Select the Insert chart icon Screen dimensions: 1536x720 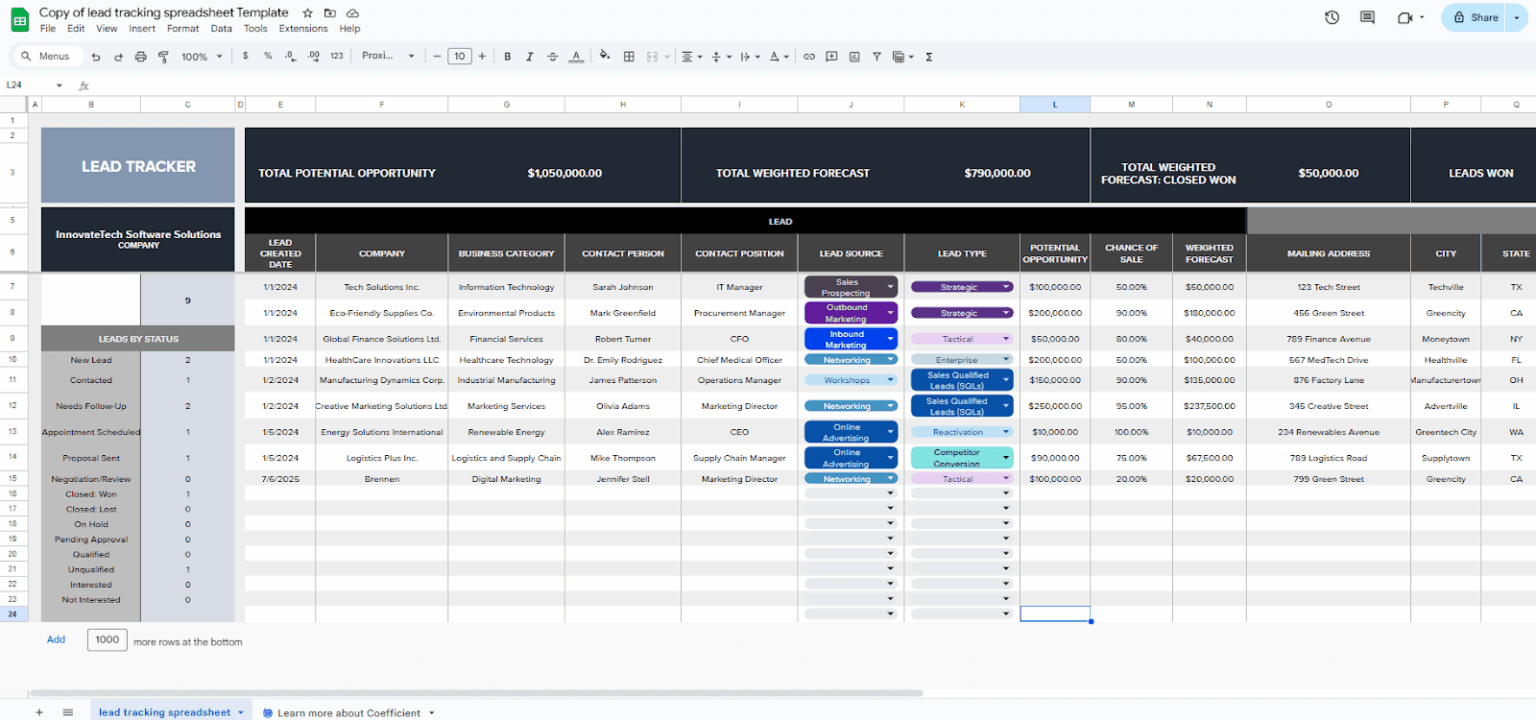854,56
